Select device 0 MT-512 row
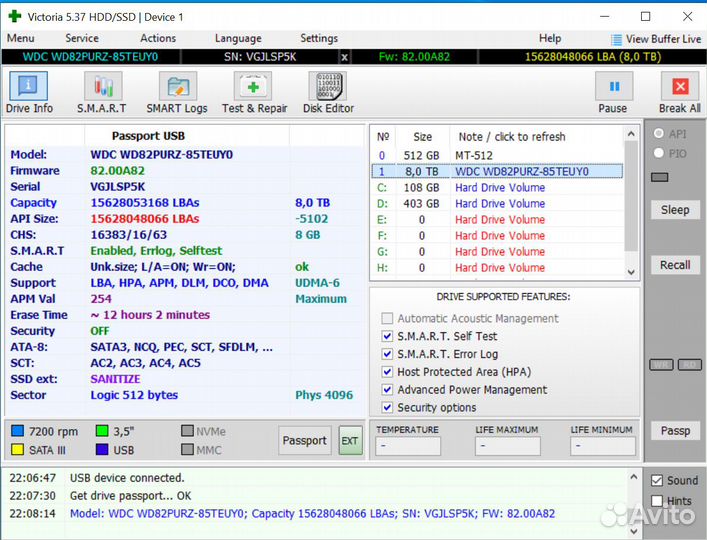The image size is (707, 540). [x=497, y=156]
